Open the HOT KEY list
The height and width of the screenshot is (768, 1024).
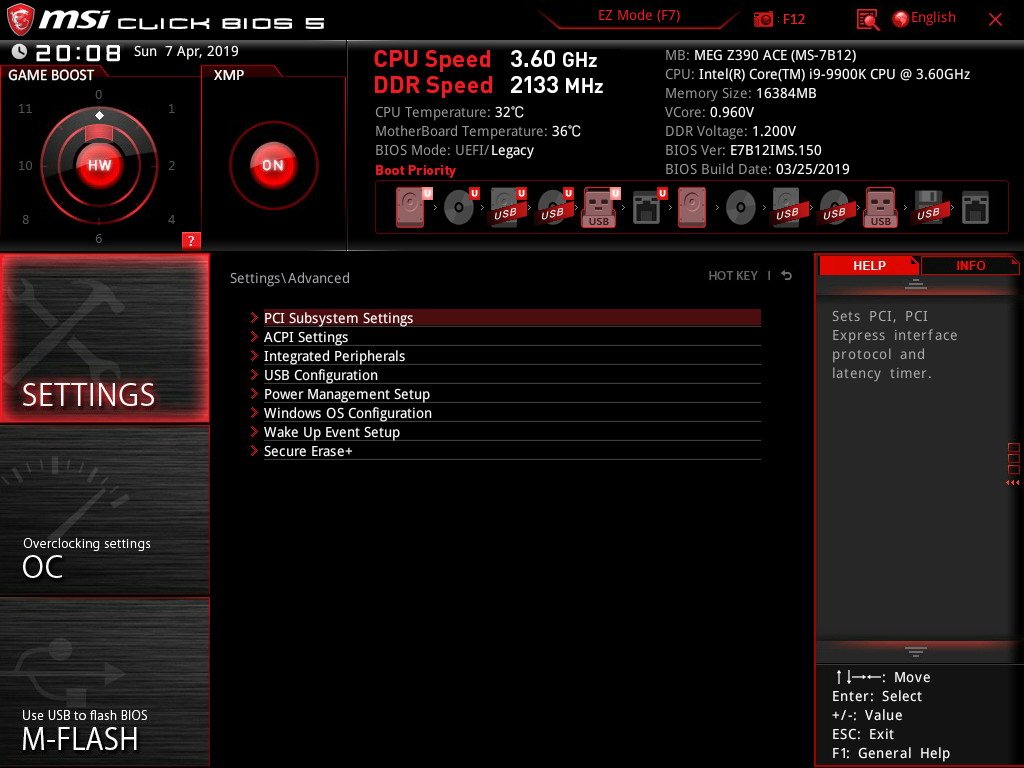tap(733, 276)
